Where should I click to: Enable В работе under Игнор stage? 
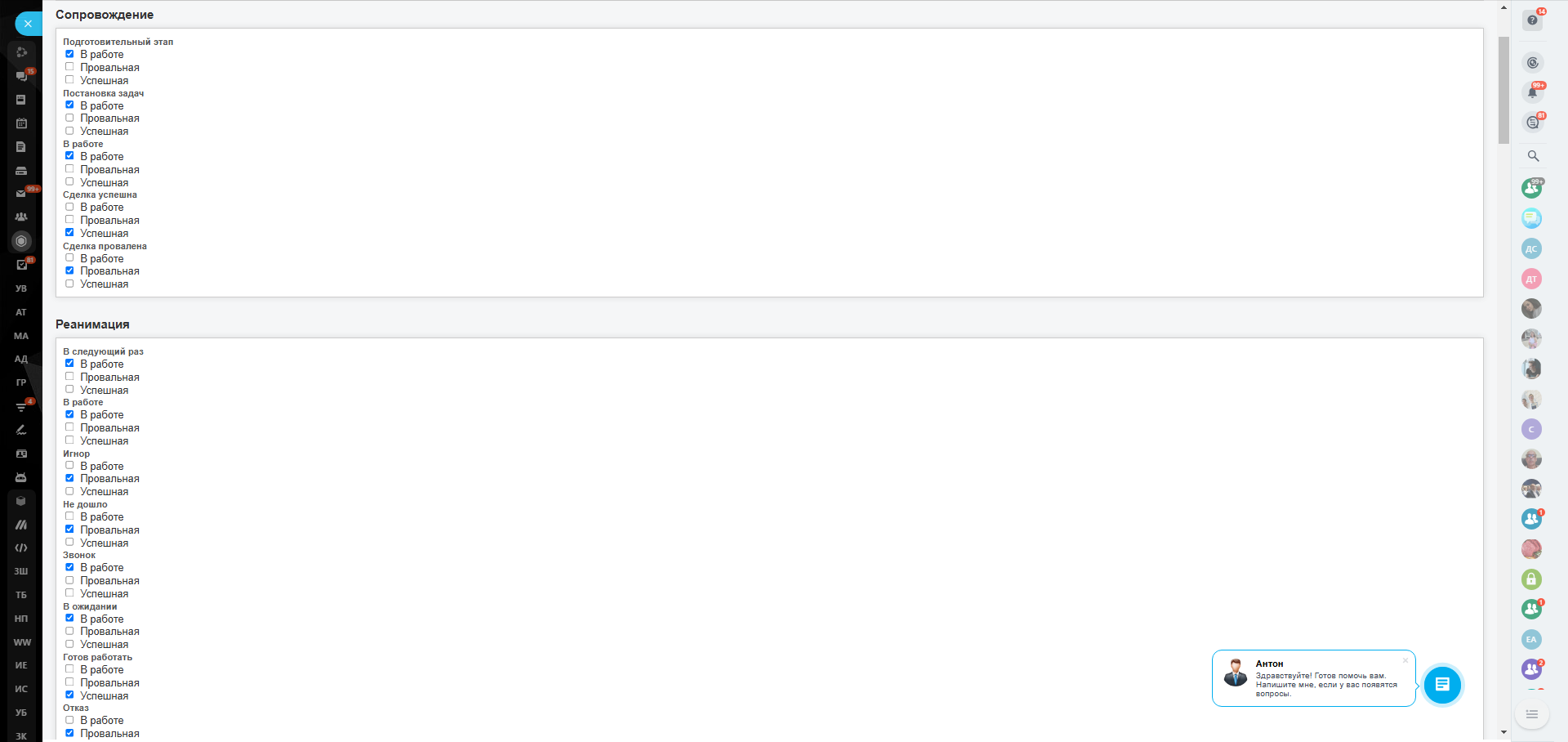coord(69,466)
